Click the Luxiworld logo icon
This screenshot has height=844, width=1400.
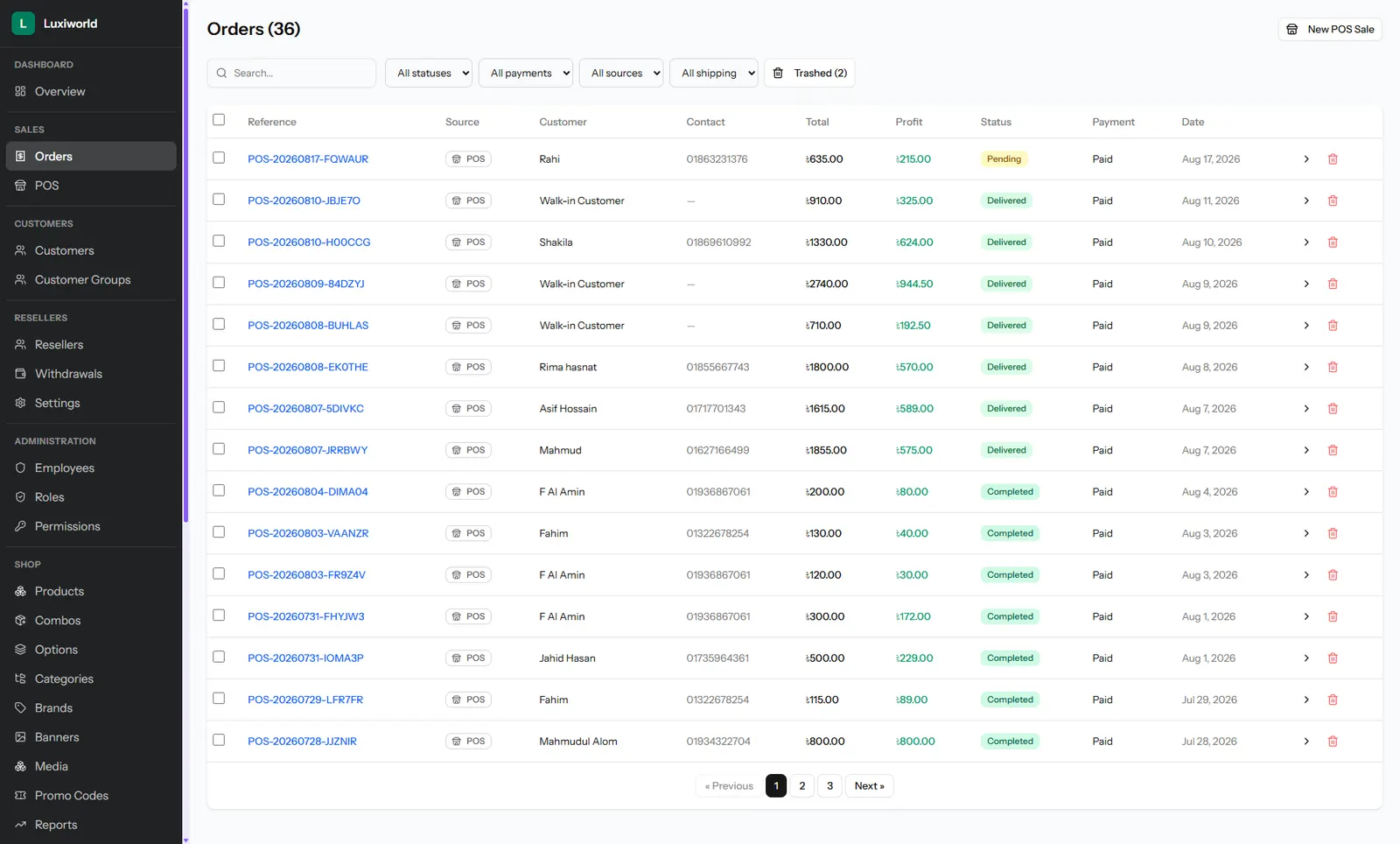click(23, 24)
